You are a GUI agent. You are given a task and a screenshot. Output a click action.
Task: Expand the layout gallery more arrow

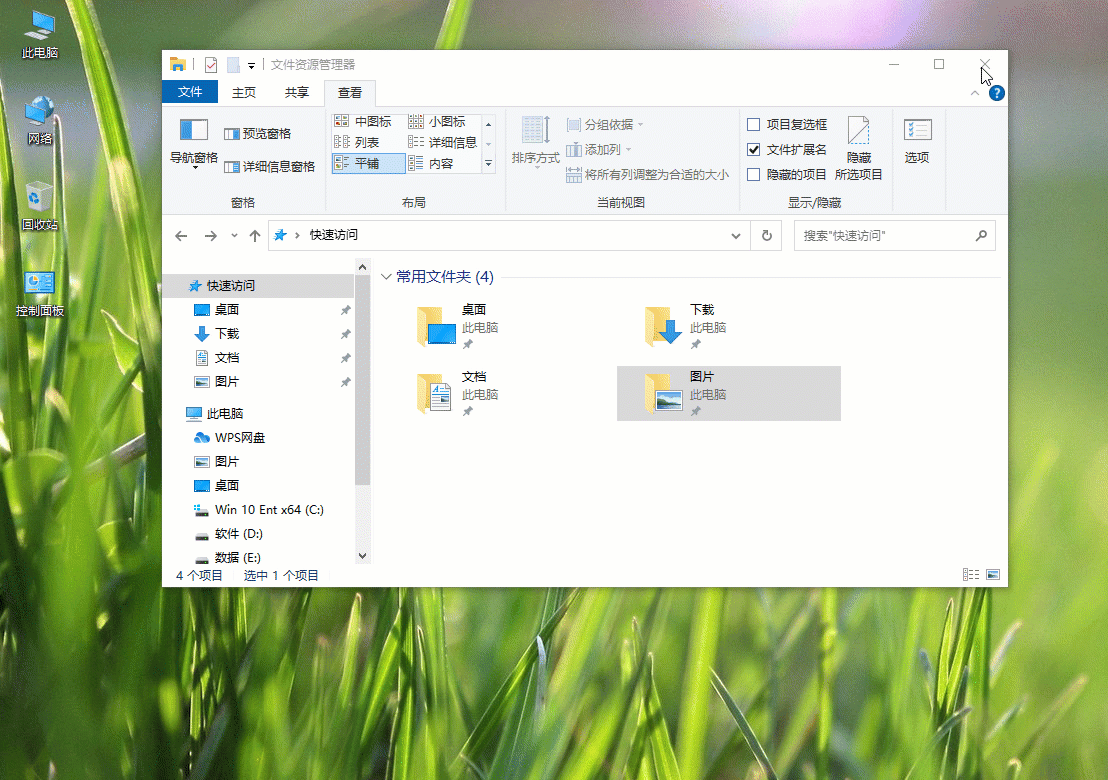(489, 163)
